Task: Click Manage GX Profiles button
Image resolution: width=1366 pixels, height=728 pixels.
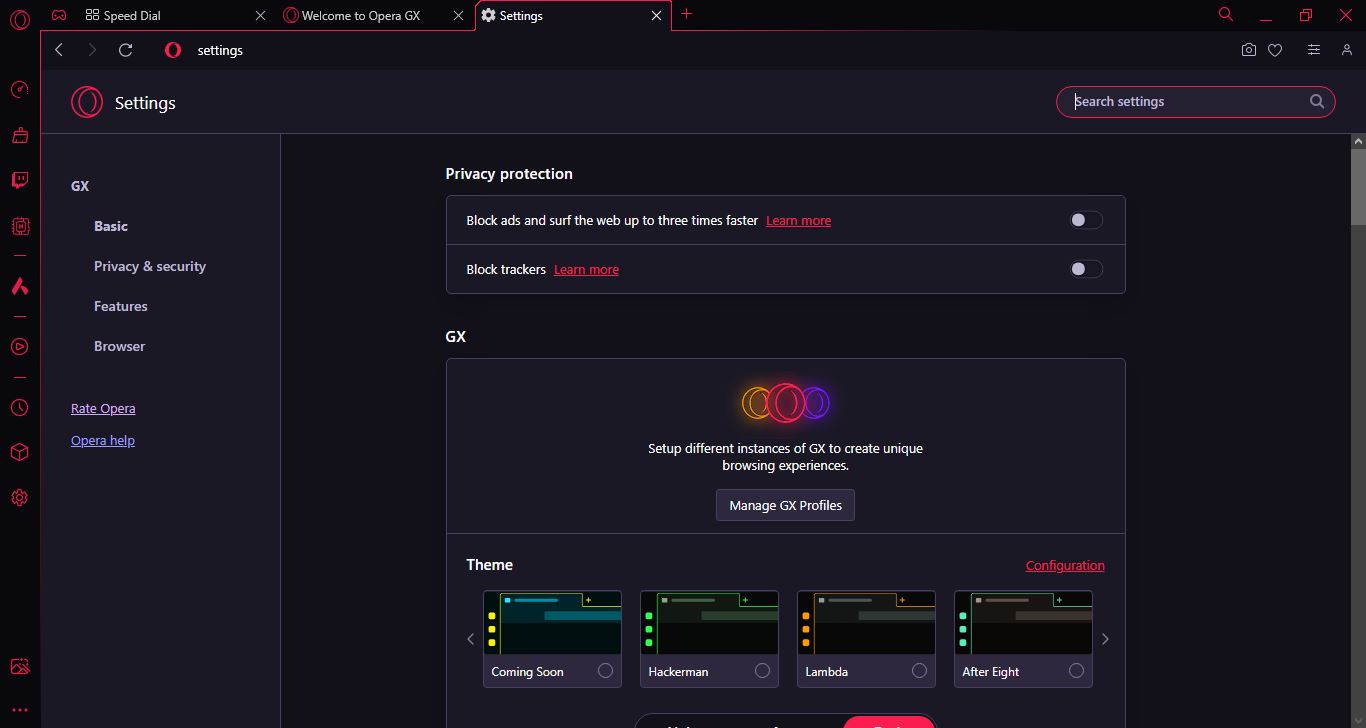Action: click(785, 505)
